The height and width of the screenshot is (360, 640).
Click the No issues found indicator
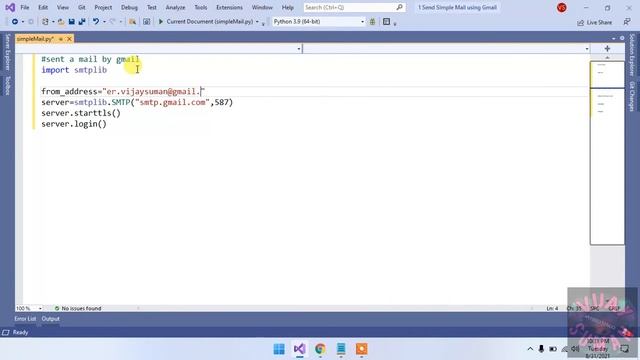[78, 309]
